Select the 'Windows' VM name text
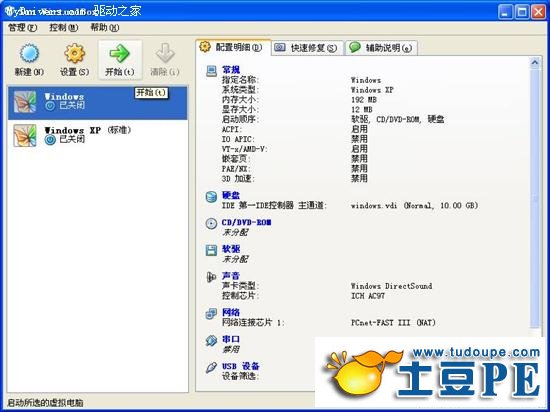Viewport: 550px width, 412px height. pyautogui.click(x=64, y=96)
